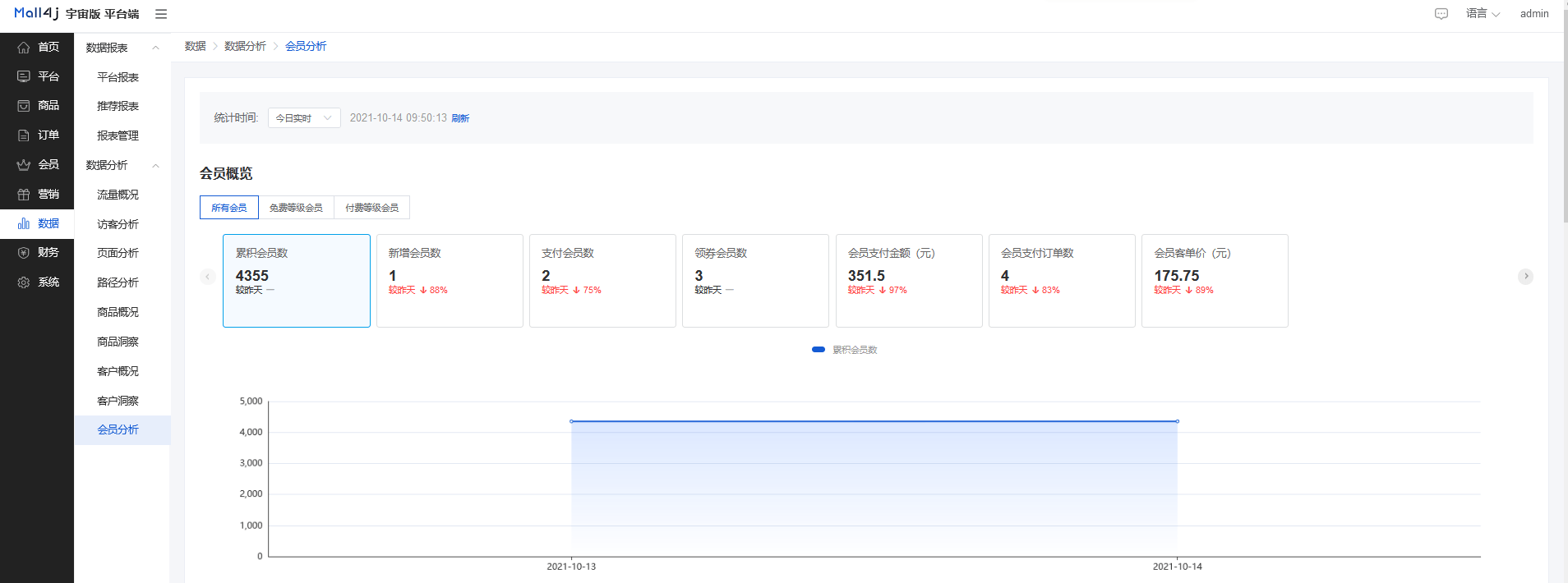Select the 新增会员数 card
The width and height of the screenshot is (1568, 583).
450,281
